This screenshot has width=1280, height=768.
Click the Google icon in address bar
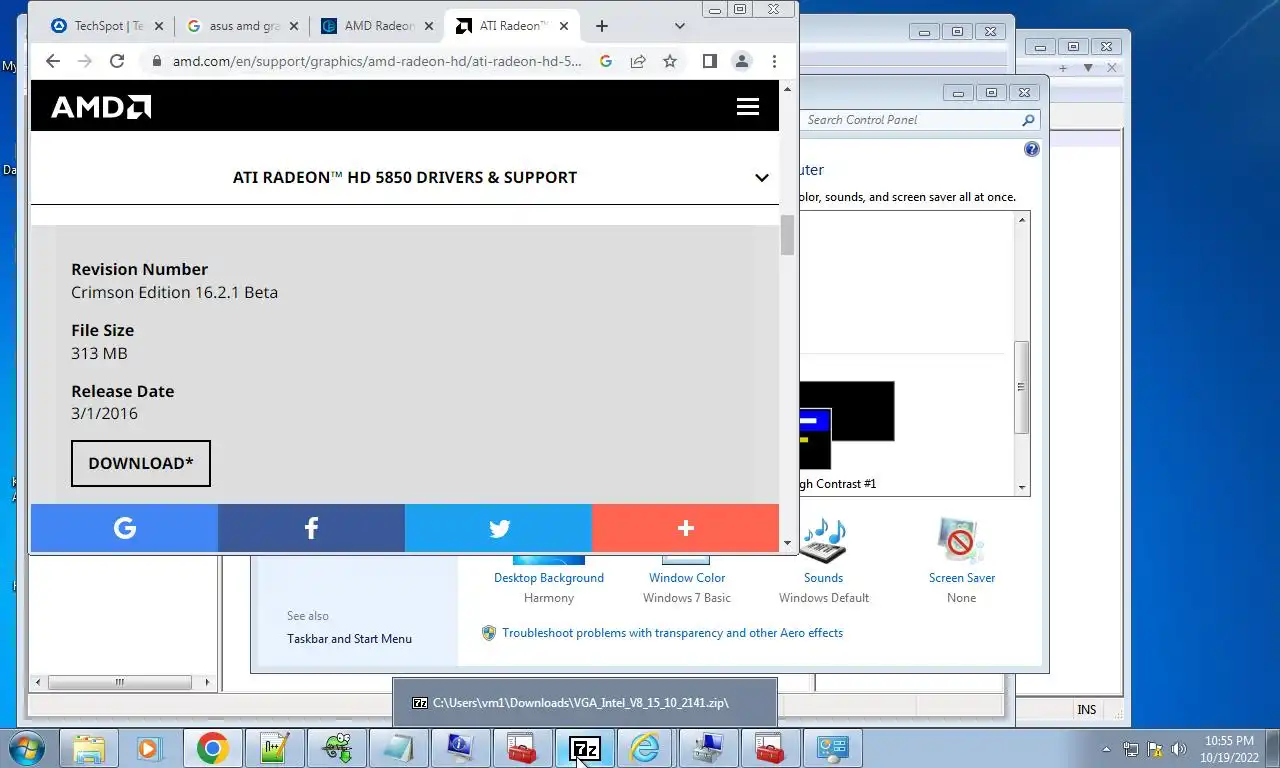point(606,61)
